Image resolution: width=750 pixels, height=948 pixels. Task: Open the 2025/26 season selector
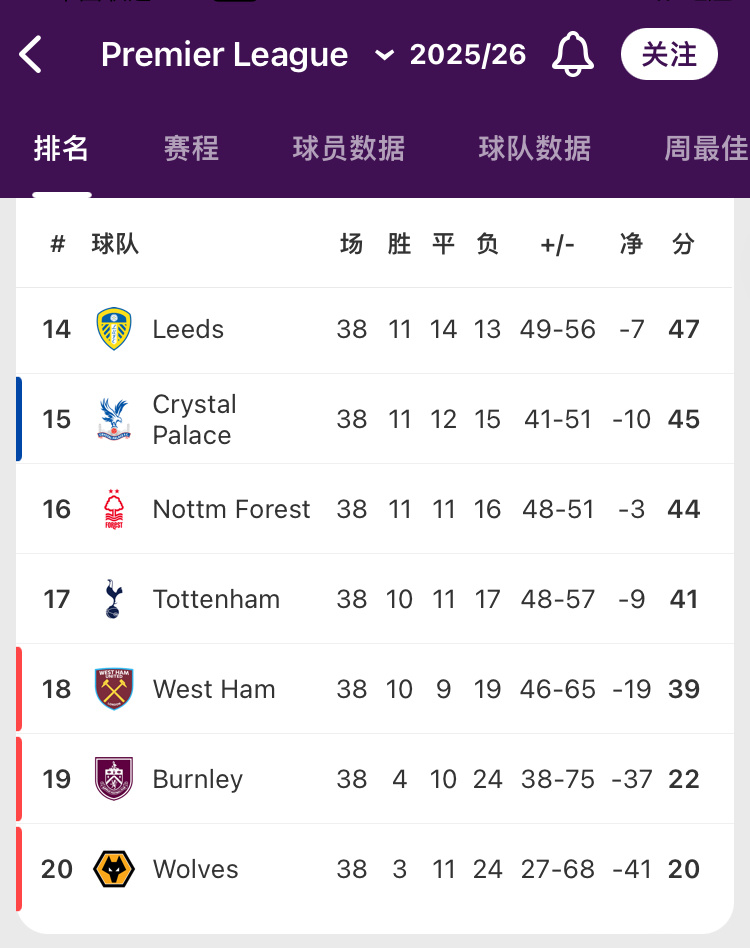tap(468, 54)
